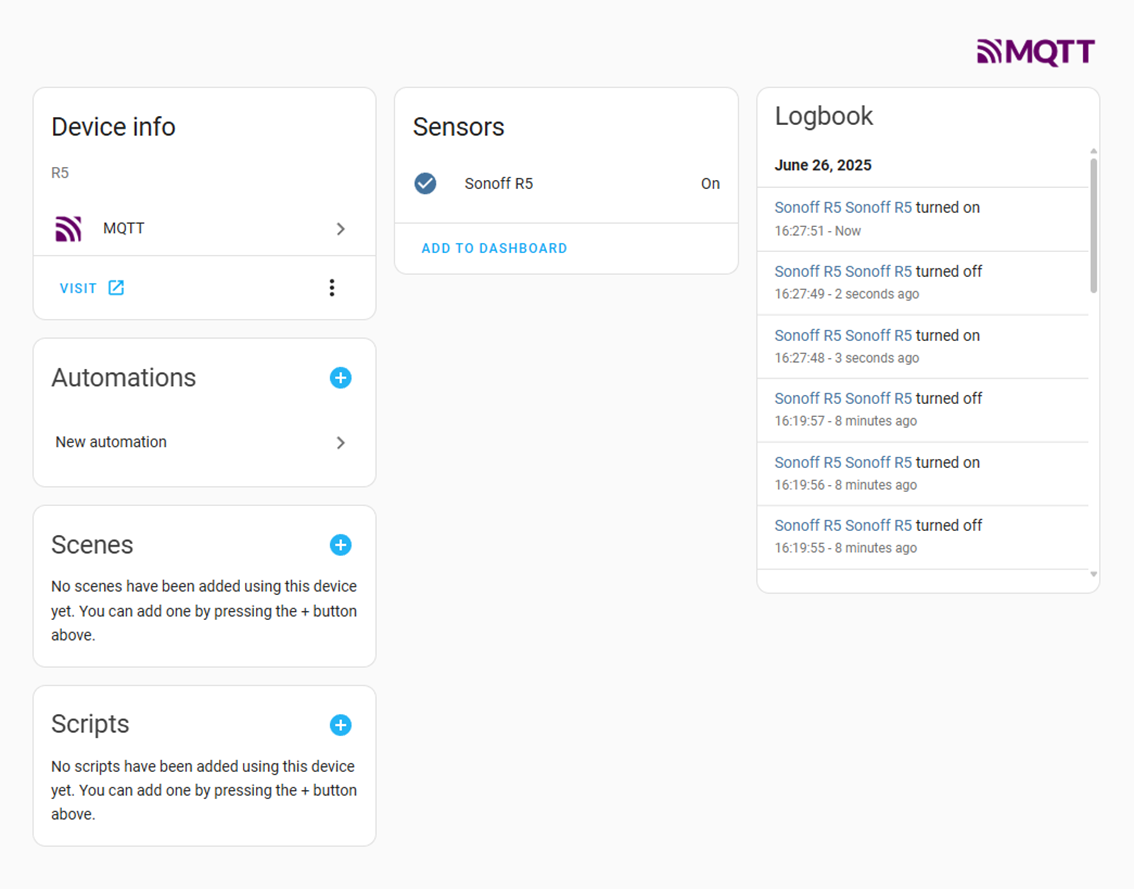Click the Logbook scroll down arrow

tap(1093, 575)
